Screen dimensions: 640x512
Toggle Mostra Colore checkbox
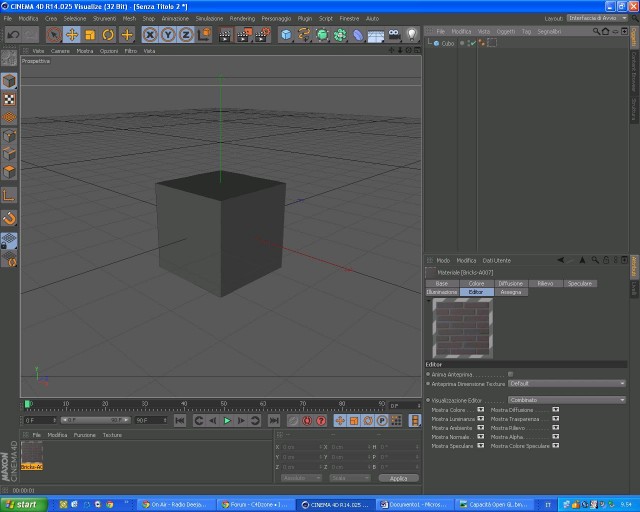click(480, 410)
